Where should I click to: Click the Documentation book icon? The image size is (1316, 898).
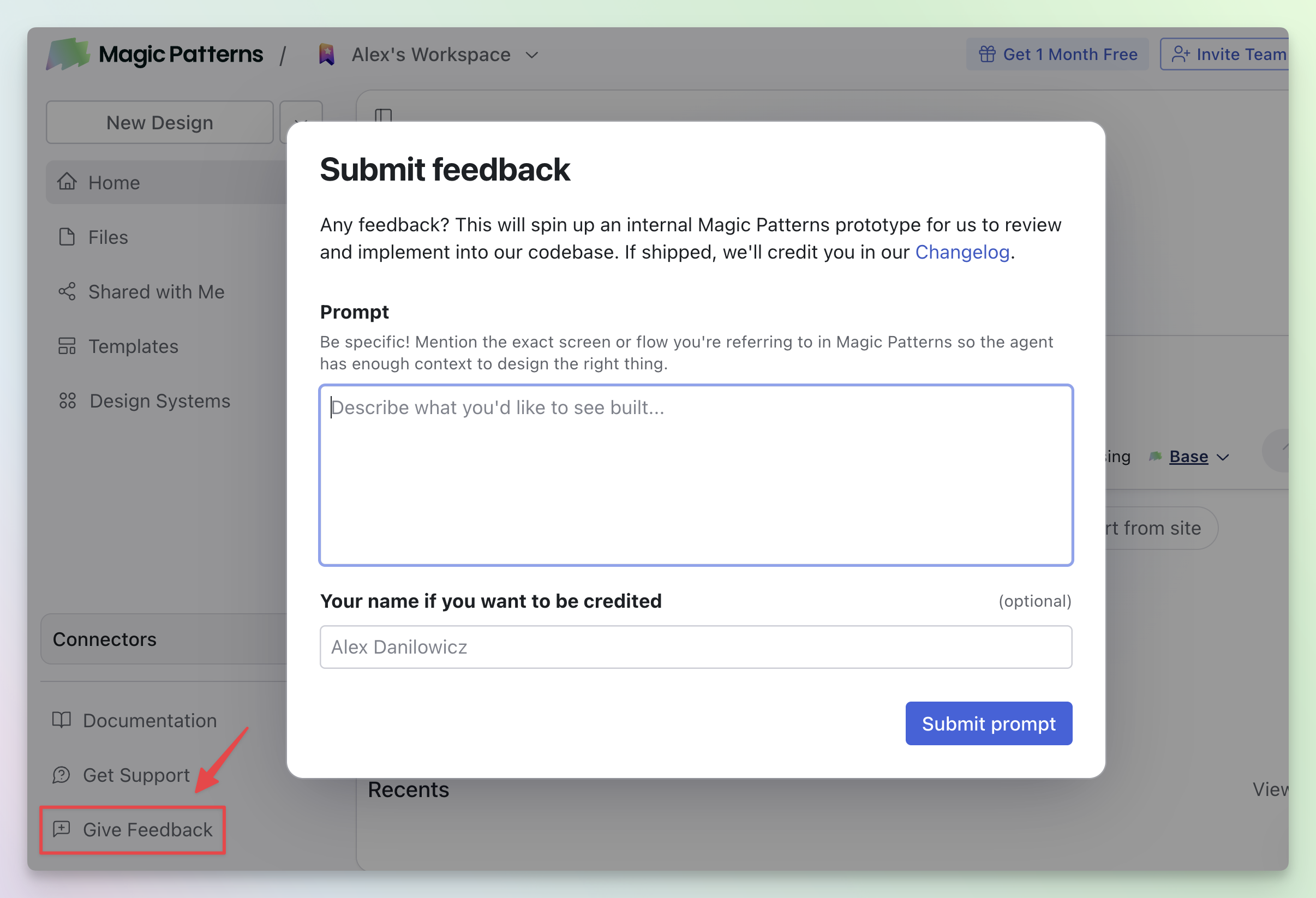(x=61, y=720)
